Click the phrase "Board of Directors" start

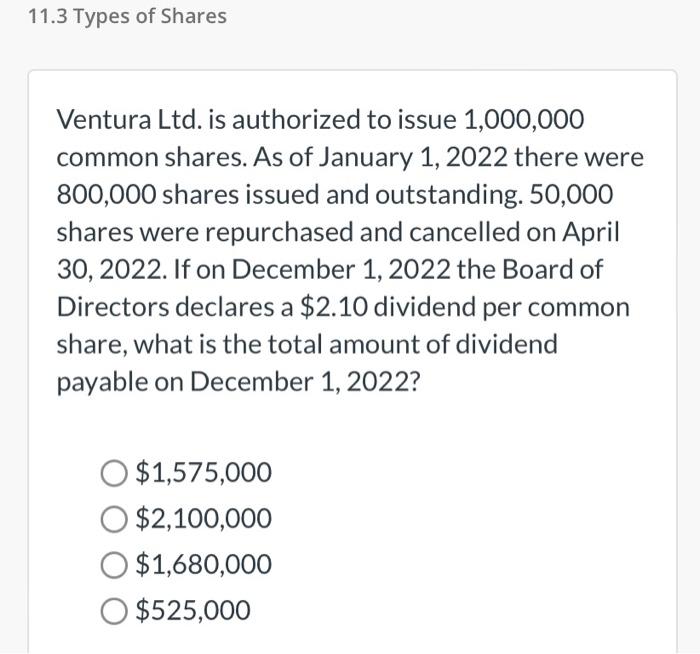pos(552,270)
